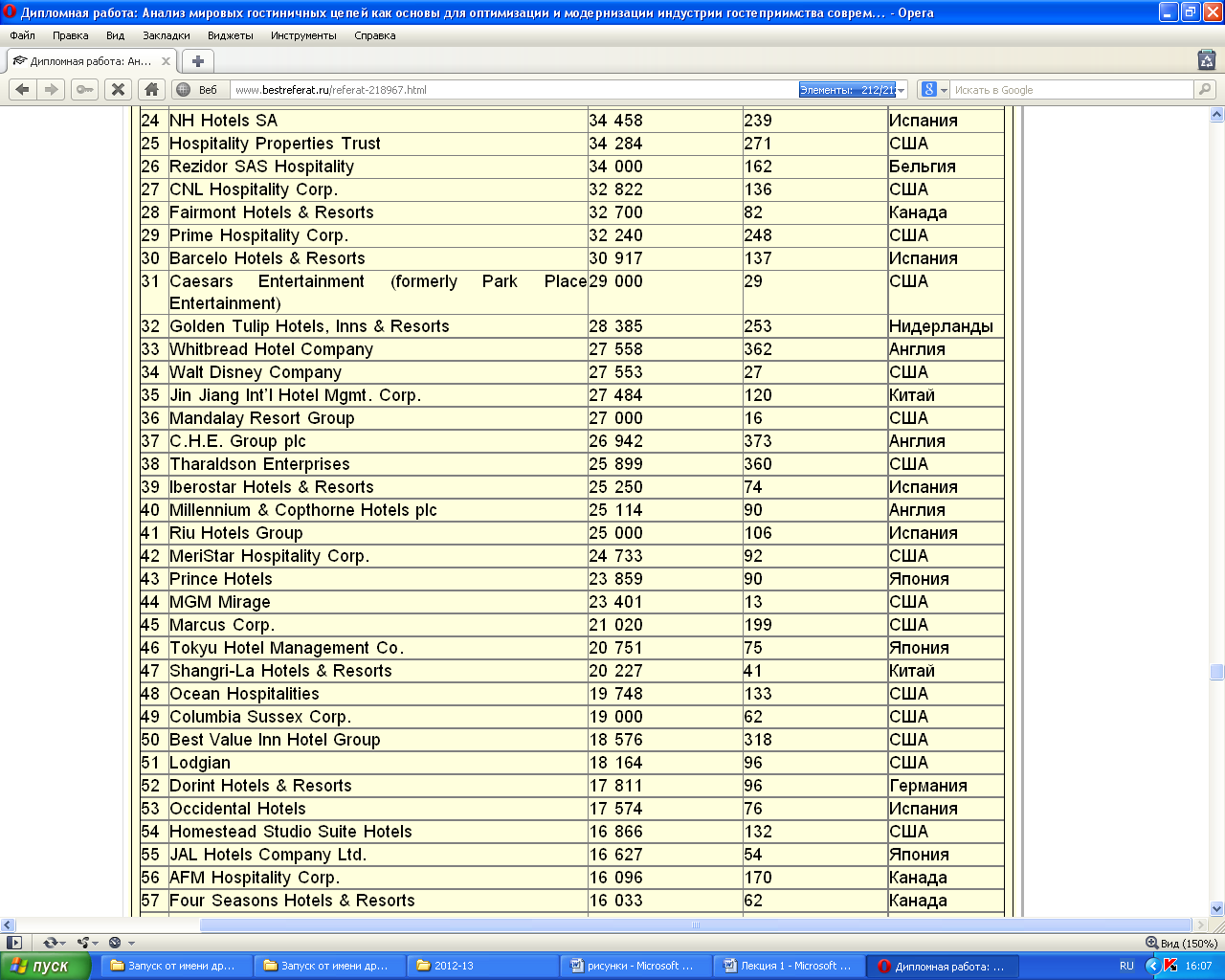
Task: Click the vertical scrollbar thumb
Action: click(1216, 673)
